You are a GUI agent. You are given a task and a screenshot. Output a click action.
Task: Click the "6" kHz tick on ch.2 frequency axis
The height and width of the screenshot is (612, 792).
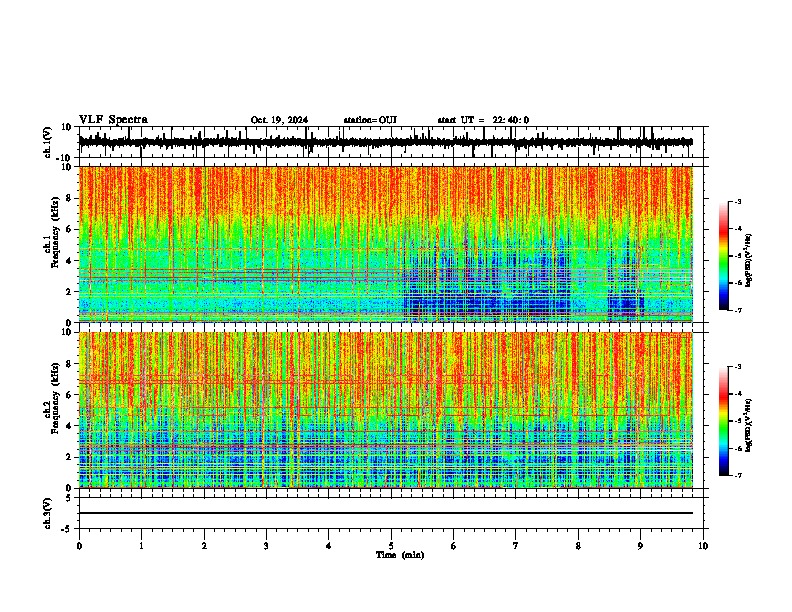tap(70, 395)
